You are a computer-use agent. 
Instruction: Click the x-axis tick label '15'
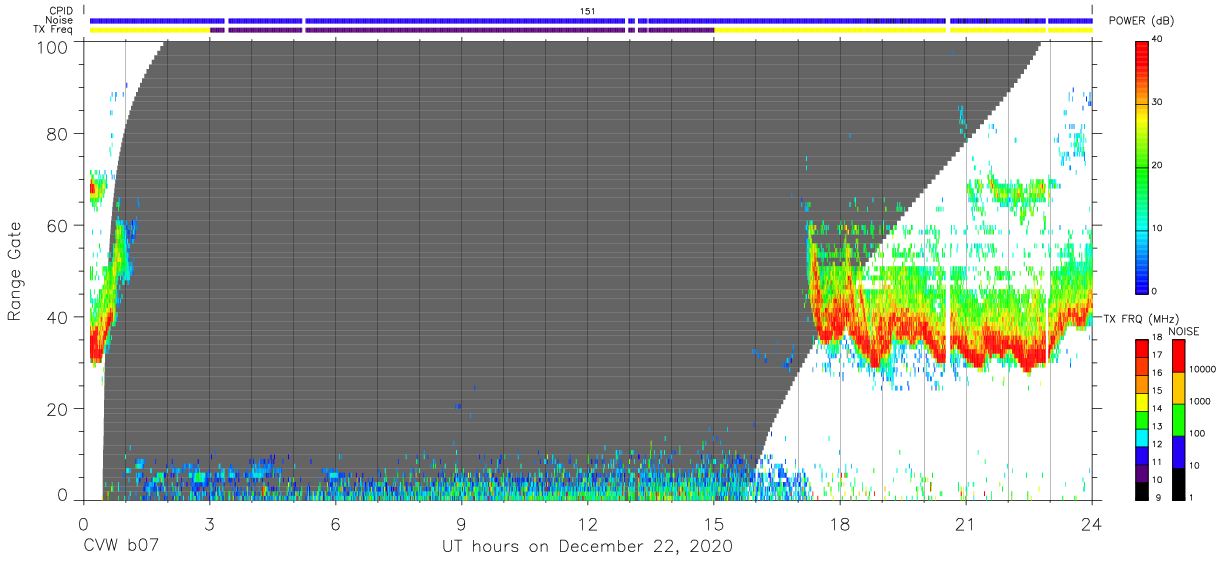(x=714, y=523)
